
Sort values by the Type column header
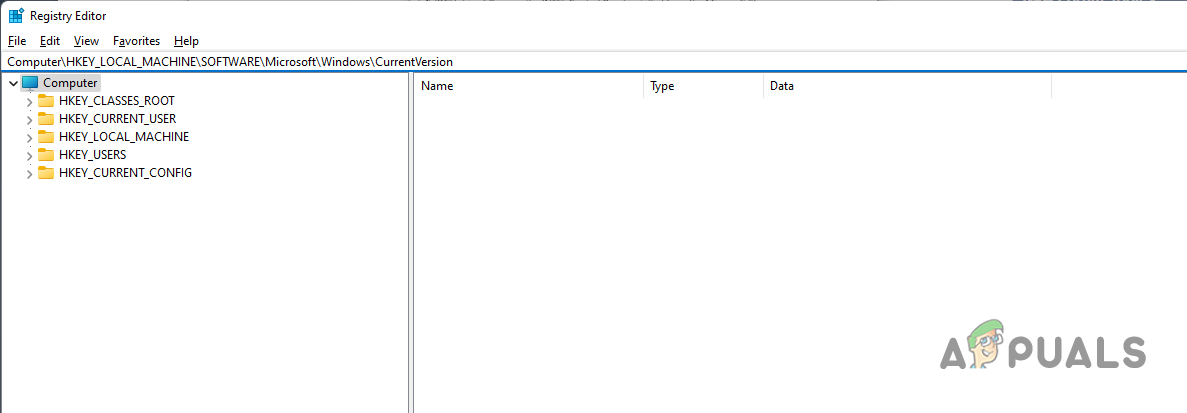(703, 86)
